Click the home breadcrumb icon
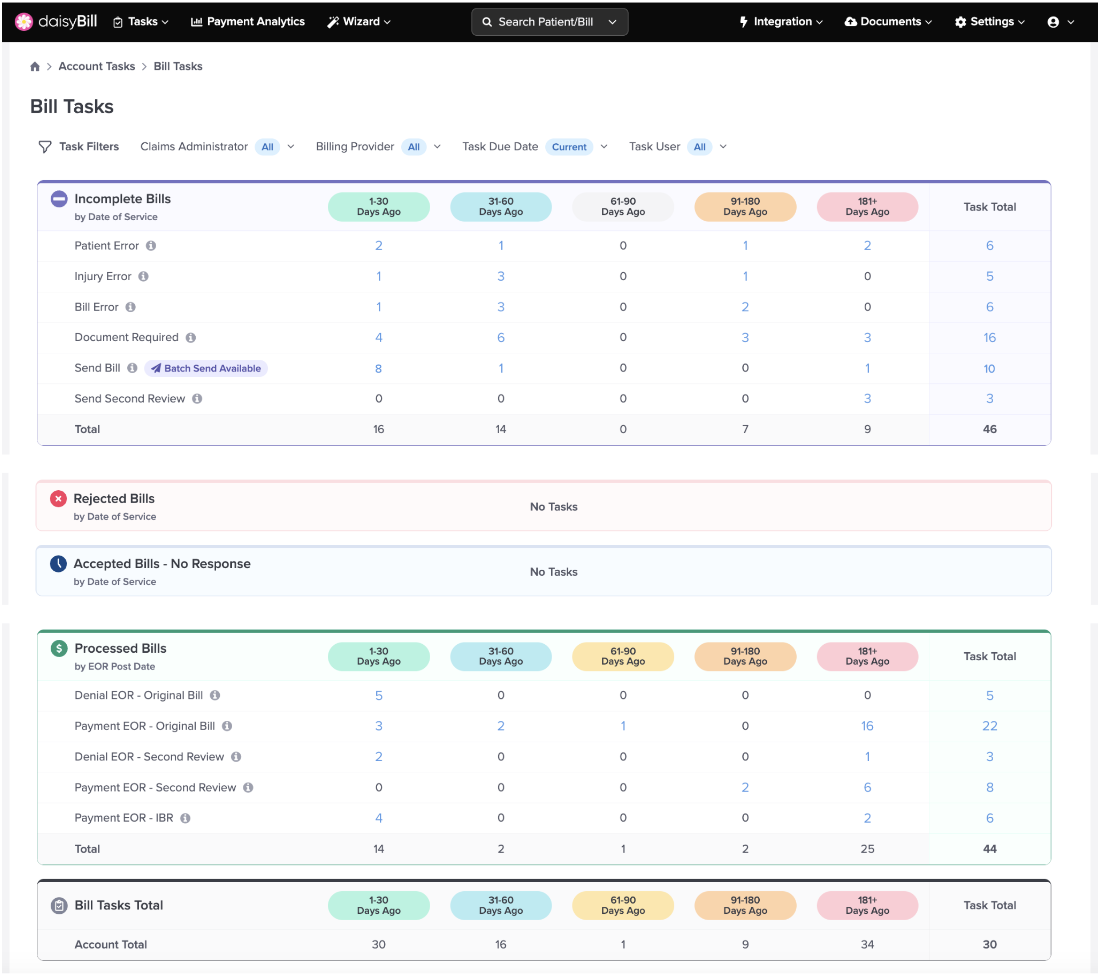This screenshot has height=974, width=1098. [34, 66]
